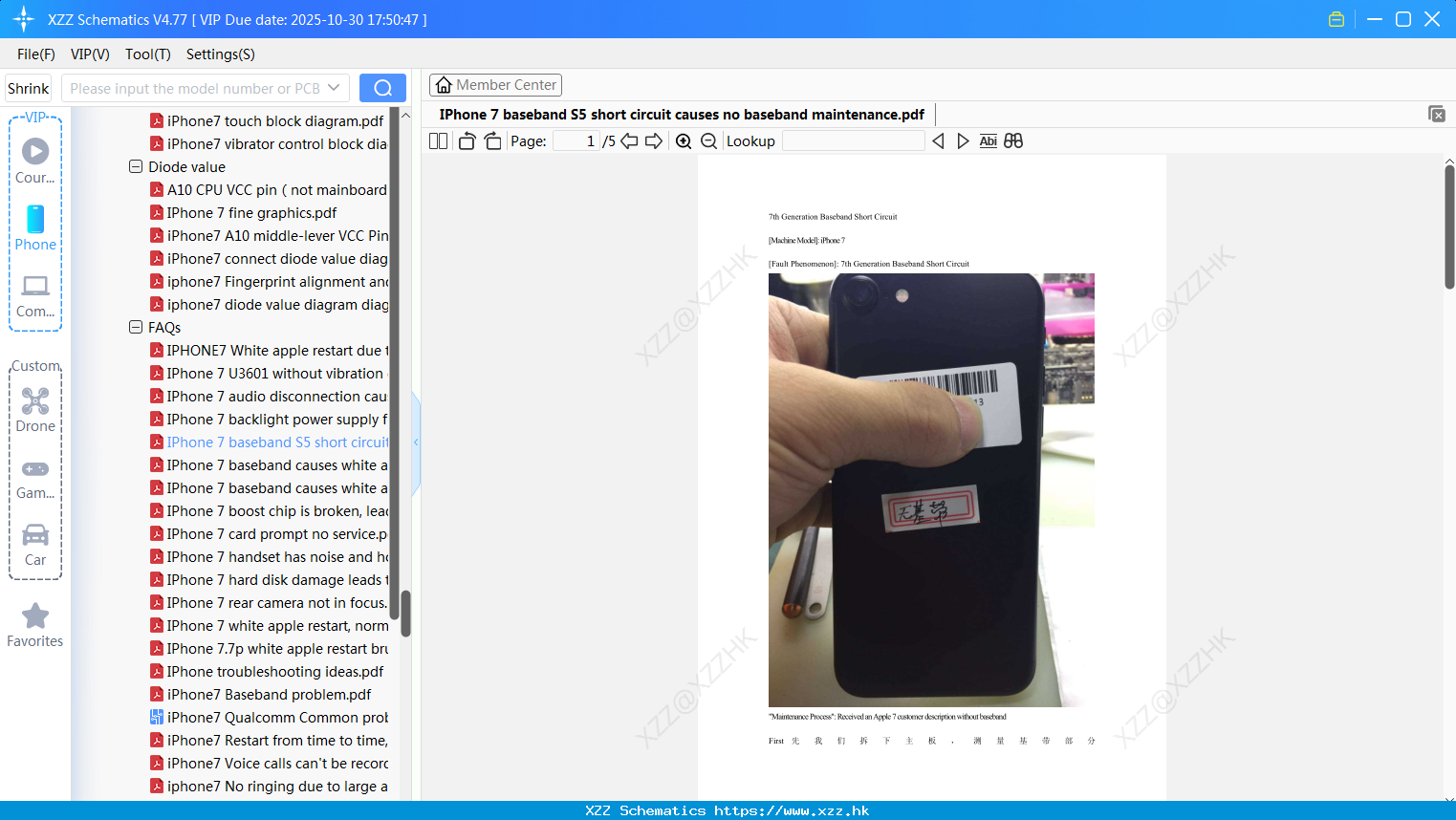Toggle Abi match-case option
The height and width of the screenshot is (820, 1456).
click(x=989, y=141)
